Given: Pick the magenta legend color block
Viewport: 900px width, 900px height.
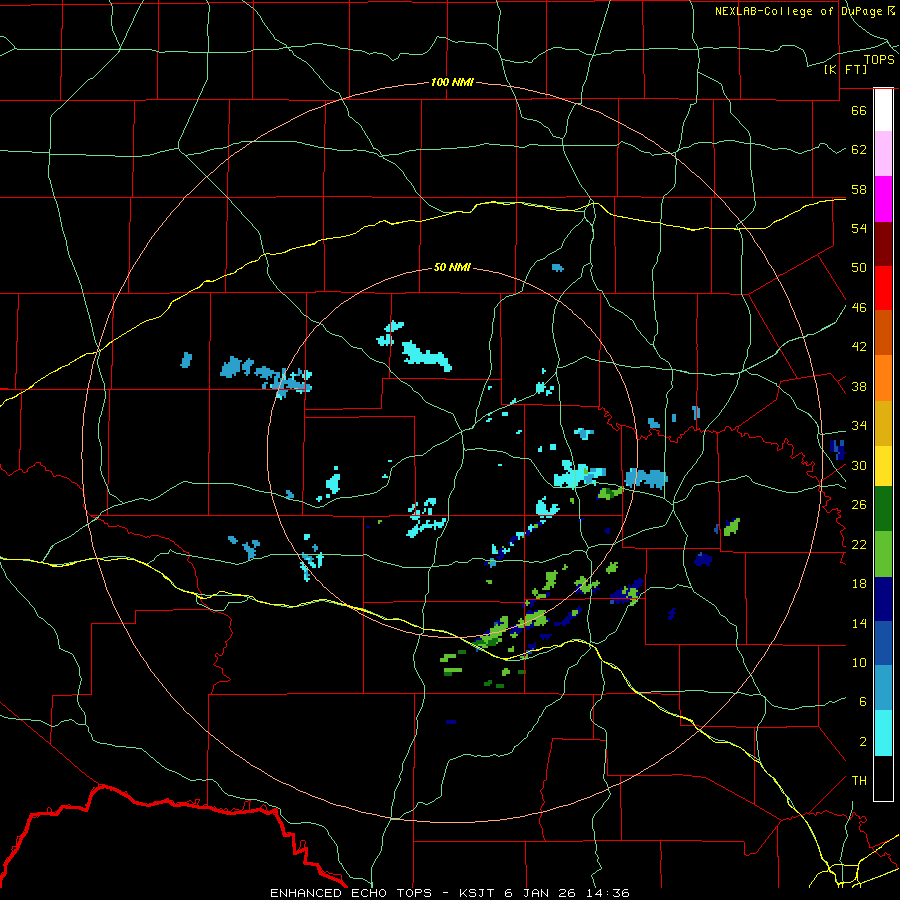Looking at the screenshot, I should click(x=883, y=199).
